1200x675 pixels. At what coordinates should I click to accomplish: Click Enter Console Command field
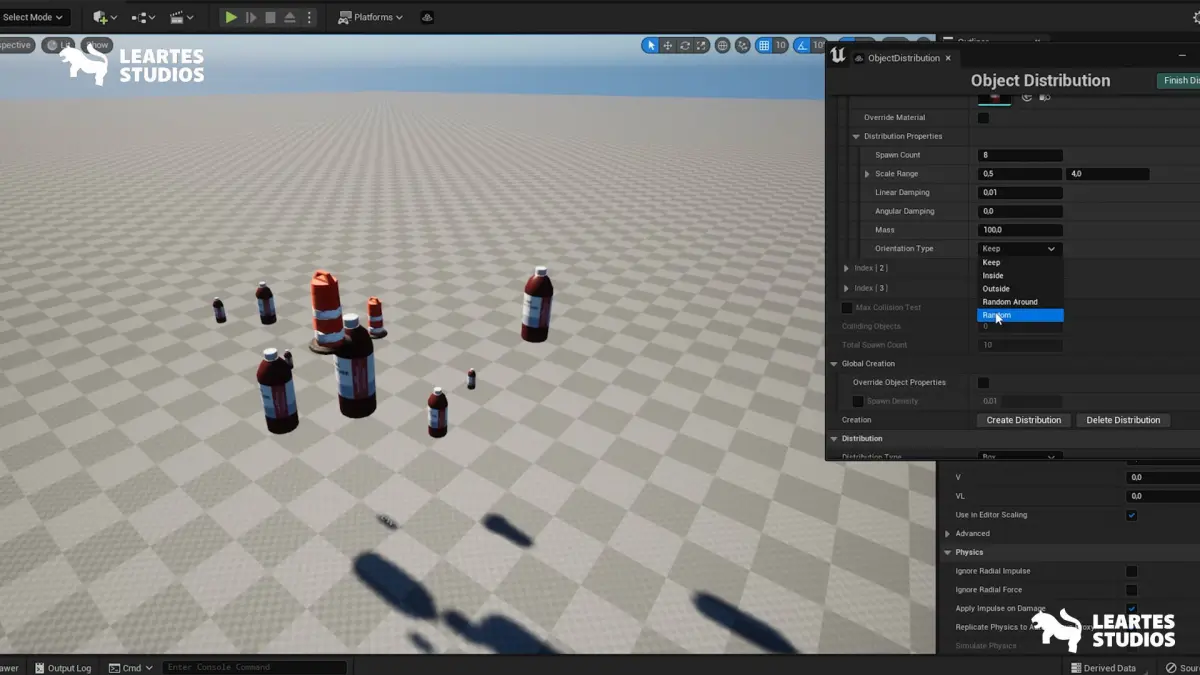(x=254, y=667)
